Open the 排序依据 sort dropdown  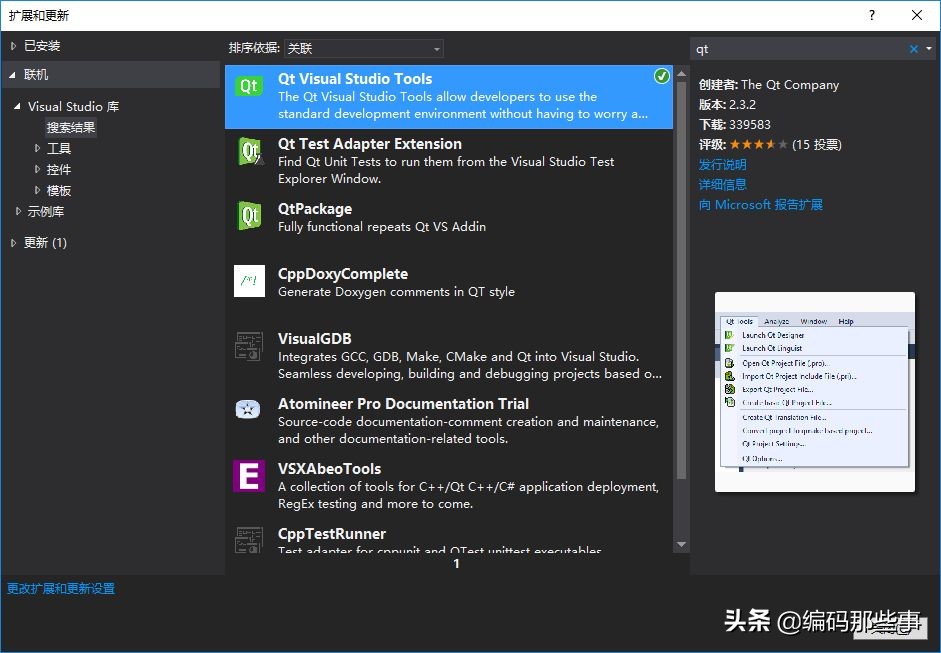coord(437,48)
